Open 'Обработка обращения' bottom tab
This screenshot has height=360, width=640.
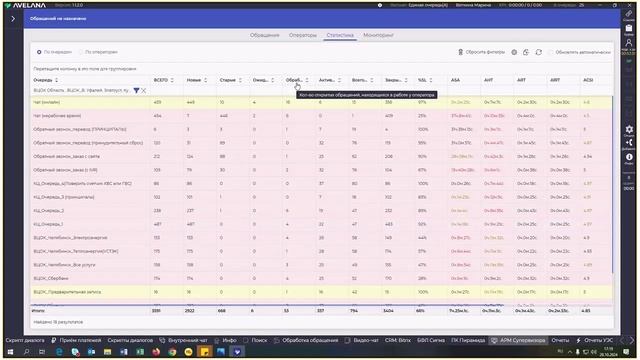[x=306, y=340]
